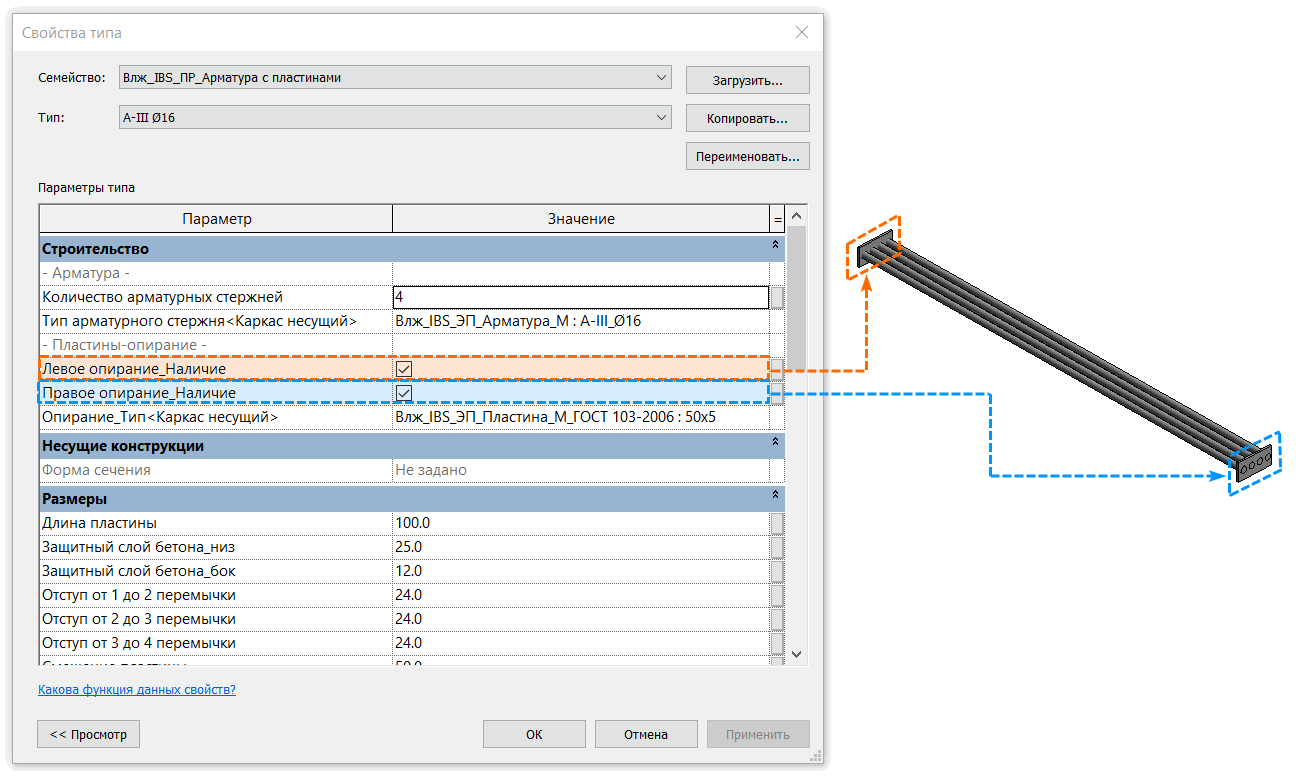Open the Семейство dropdown
Viewport: 1296px width, 781px height.
395,77
